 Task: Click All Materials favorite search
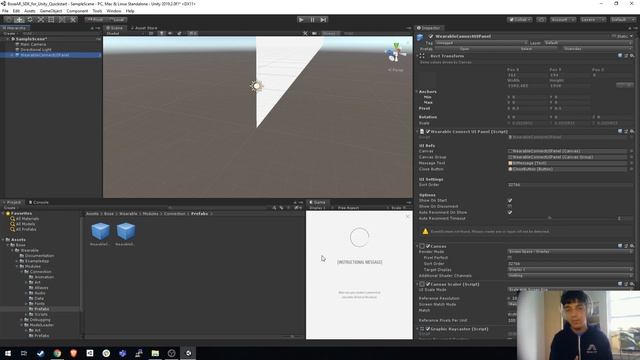[27, 219]
